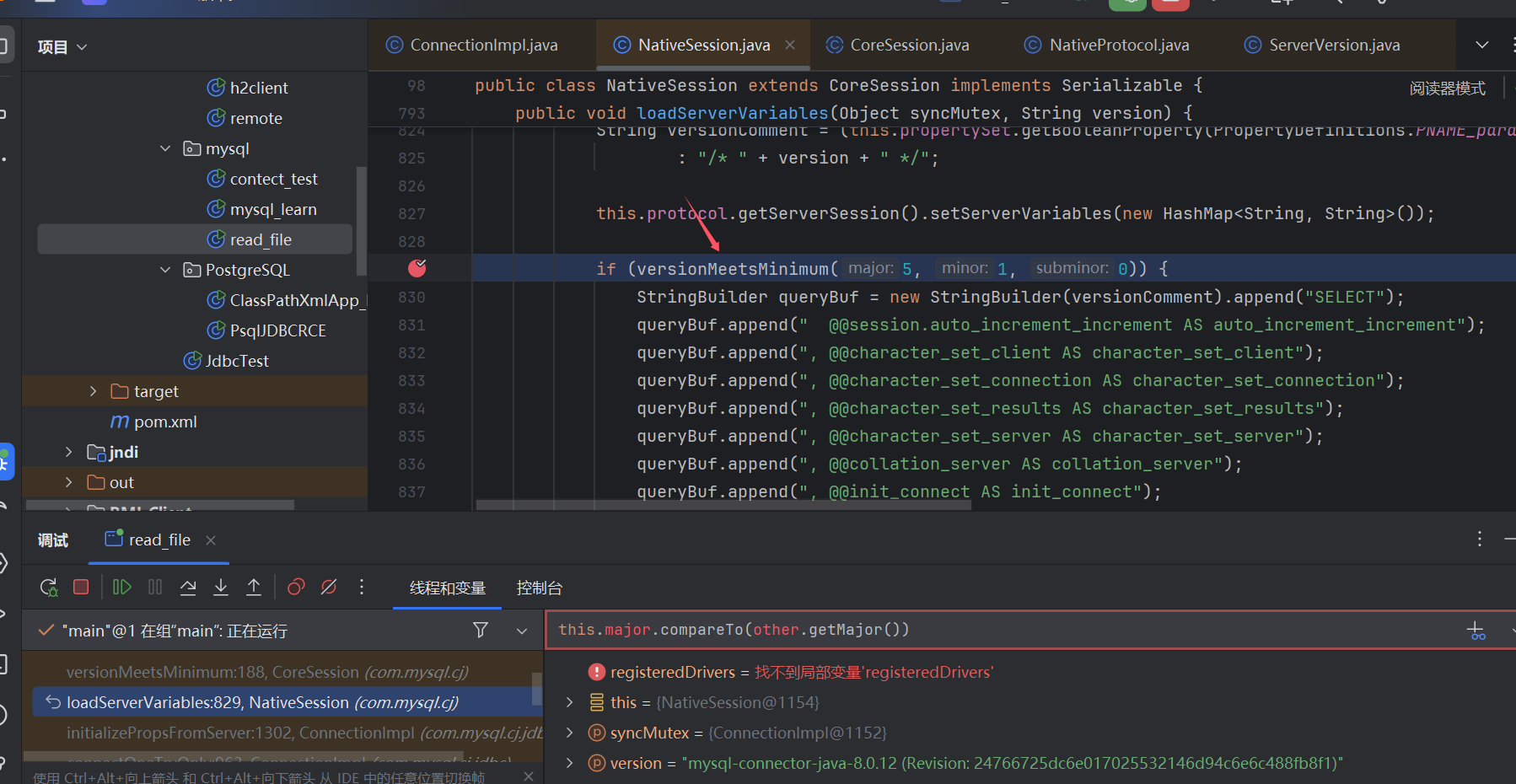
Task: Expand the target folder
Action: tap(93, 391)
